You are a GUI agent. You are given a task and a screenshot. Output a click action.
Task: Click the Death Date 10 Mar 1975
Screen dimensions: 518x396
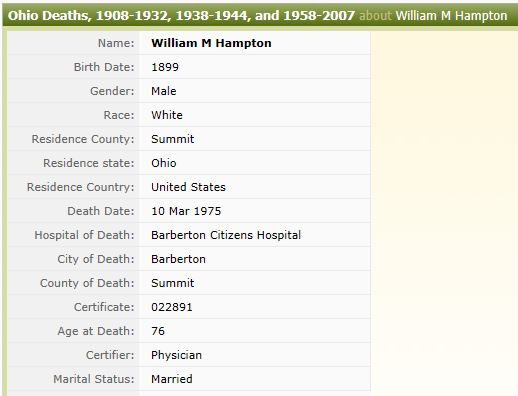click(186, 211)
